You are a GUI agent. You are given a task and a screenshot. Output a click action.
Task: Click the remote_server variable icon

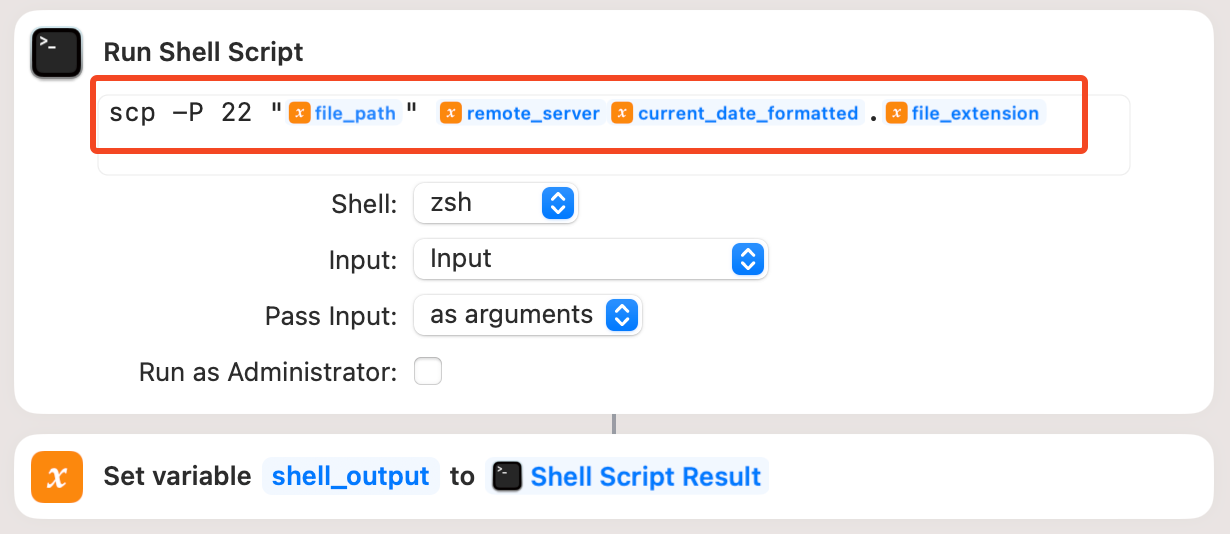pos(451,114)
